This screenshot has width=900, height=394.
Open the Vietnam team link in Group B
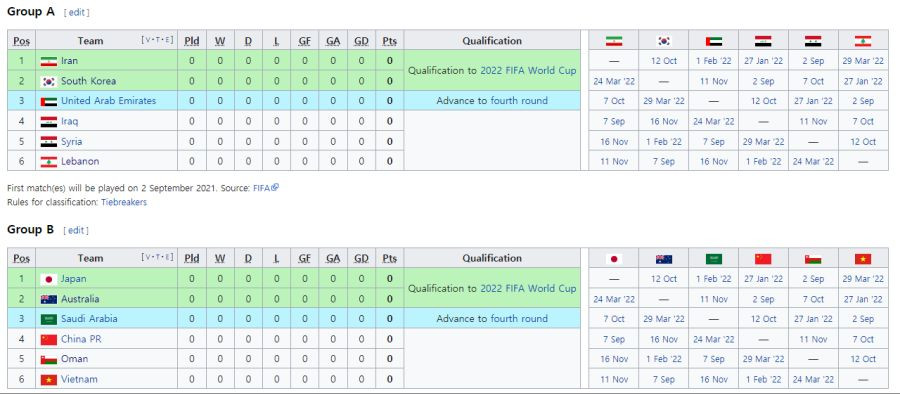click(79, 379)
